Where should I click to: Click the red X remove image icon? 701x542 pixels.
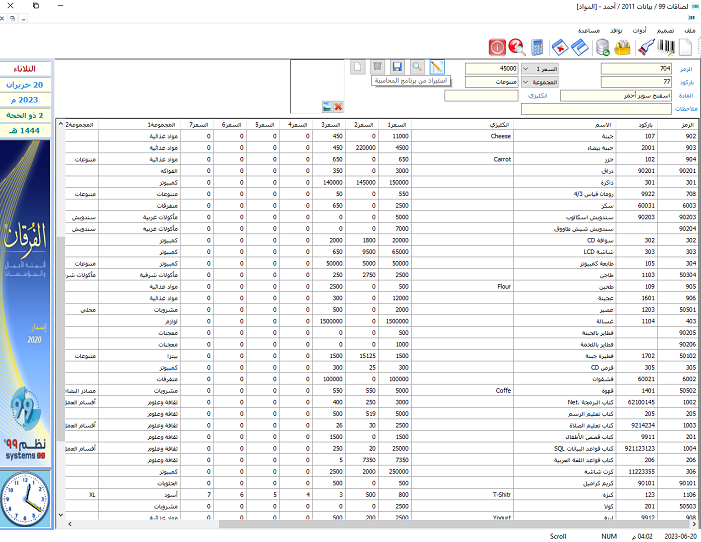tap(338, 106)
